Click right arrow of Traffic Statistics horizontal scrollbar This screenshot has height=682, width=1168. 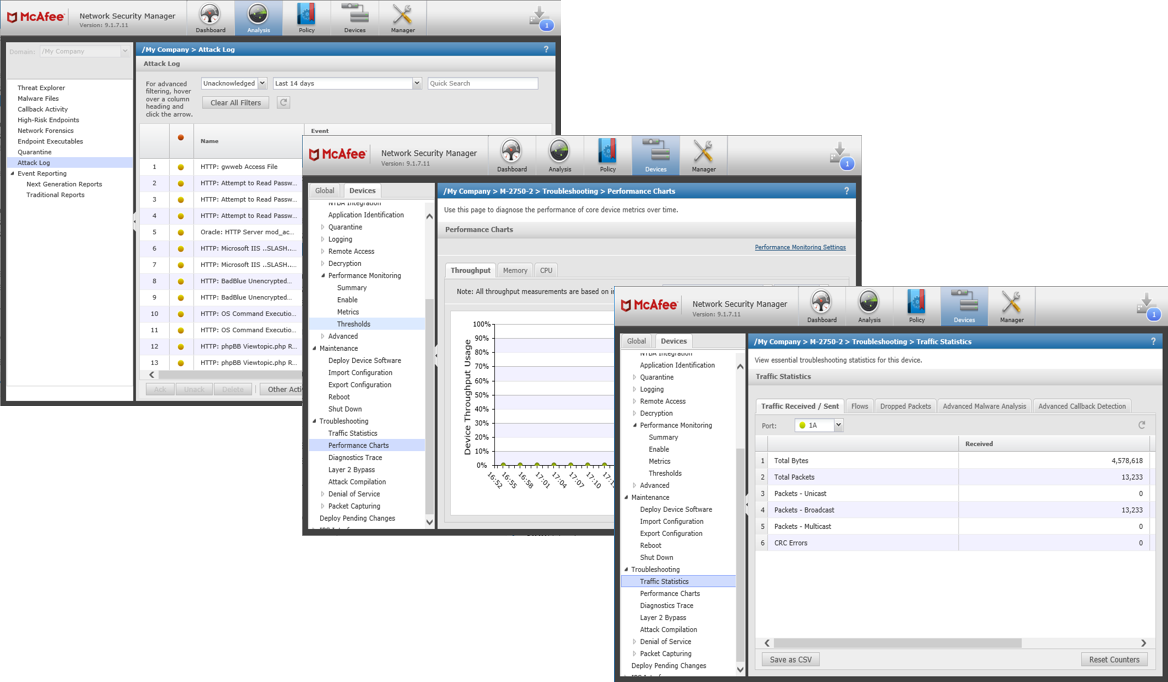tap(1143, 643)
